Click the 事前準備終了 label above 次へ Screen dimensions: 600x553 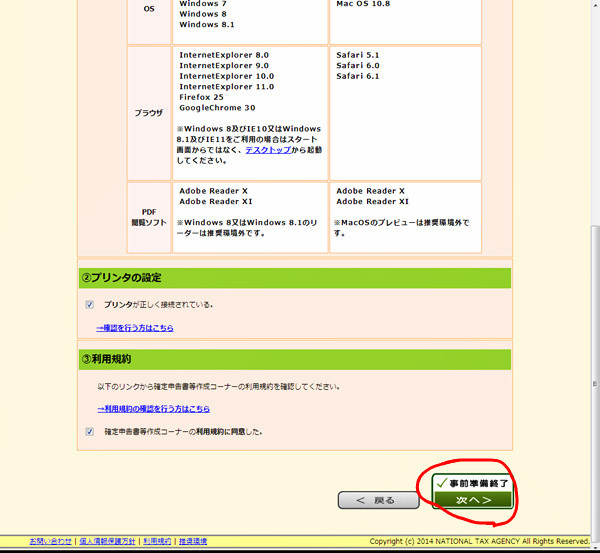[473, 483]
